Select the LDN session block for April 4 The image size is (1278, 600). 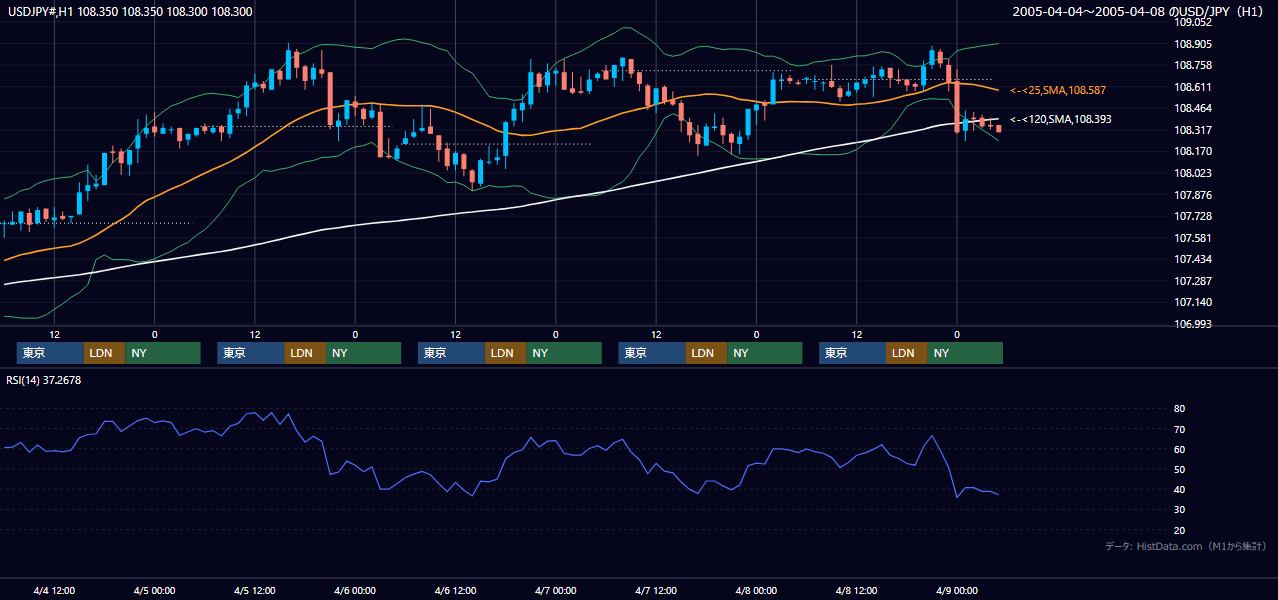(x=104, y=353)
